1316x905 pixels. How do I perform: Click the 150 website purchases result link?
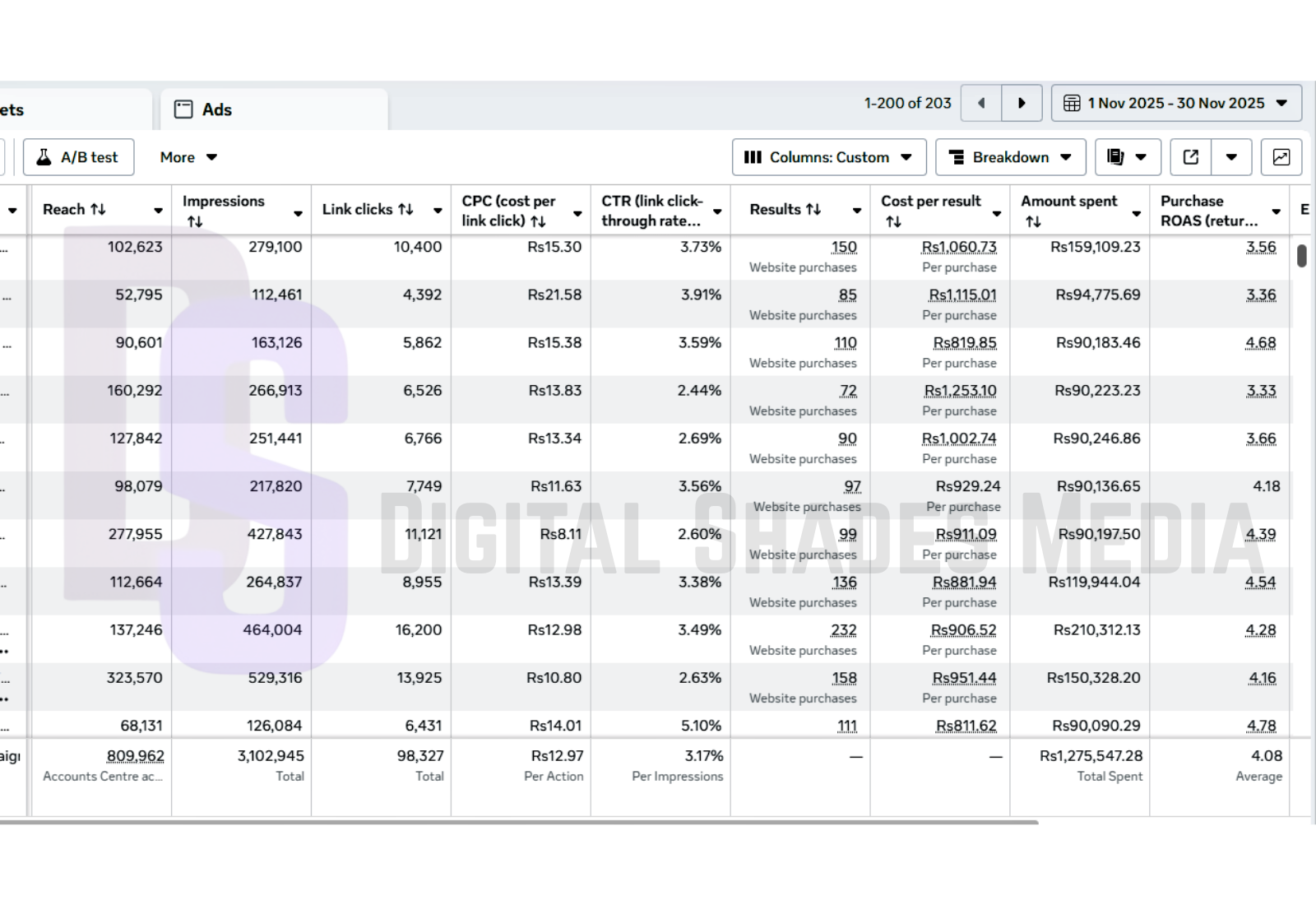click(844, 247)
